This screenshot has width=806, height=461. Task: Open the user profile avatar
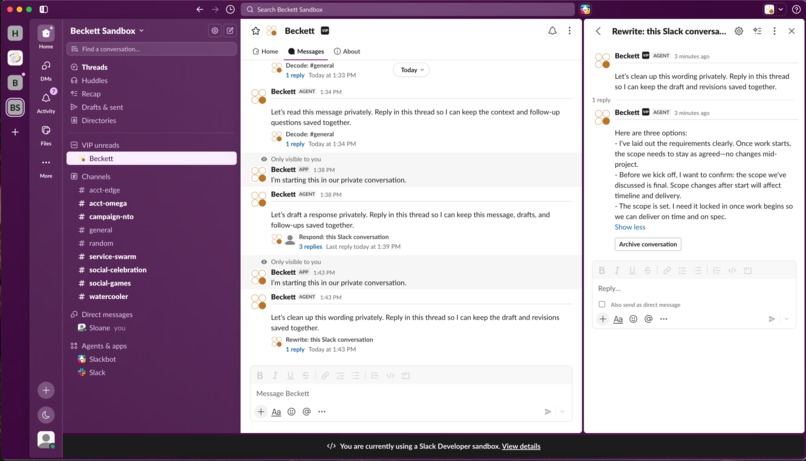(x=46, y=440)
